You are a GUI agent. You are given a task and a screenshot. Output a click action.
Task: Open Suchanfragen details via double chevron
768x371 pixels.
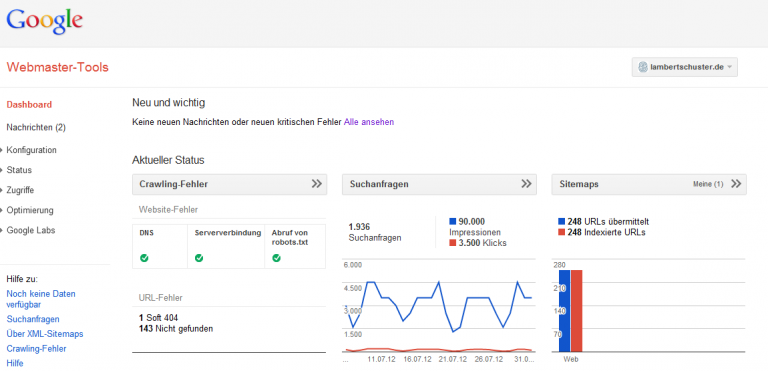pyautogui.click(x=527, y=184)
